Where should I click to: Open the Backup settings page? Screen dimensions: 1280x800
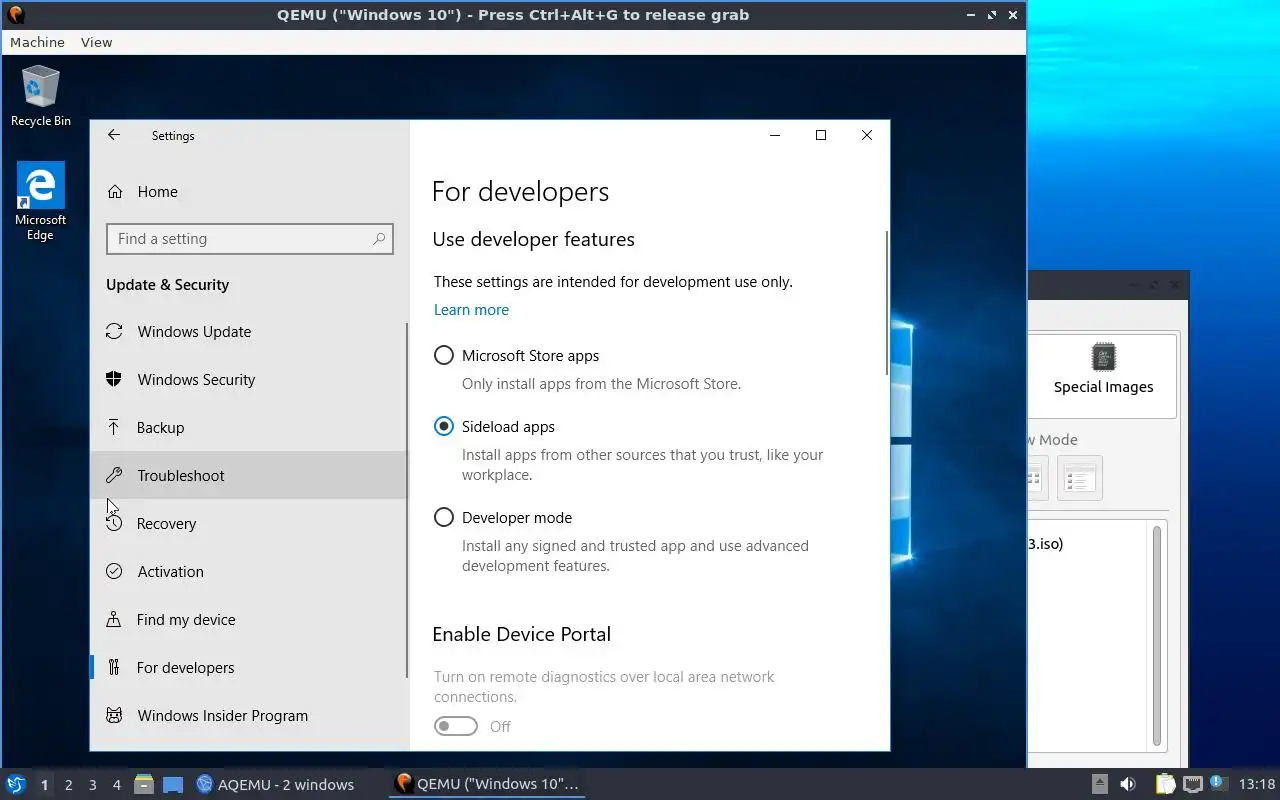248,428
